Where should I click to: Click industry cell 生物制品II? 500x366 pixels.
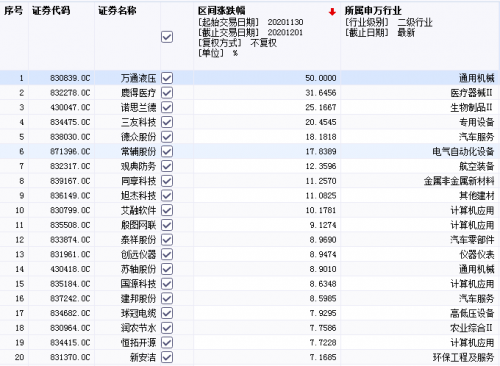click(x=472, y=107)
